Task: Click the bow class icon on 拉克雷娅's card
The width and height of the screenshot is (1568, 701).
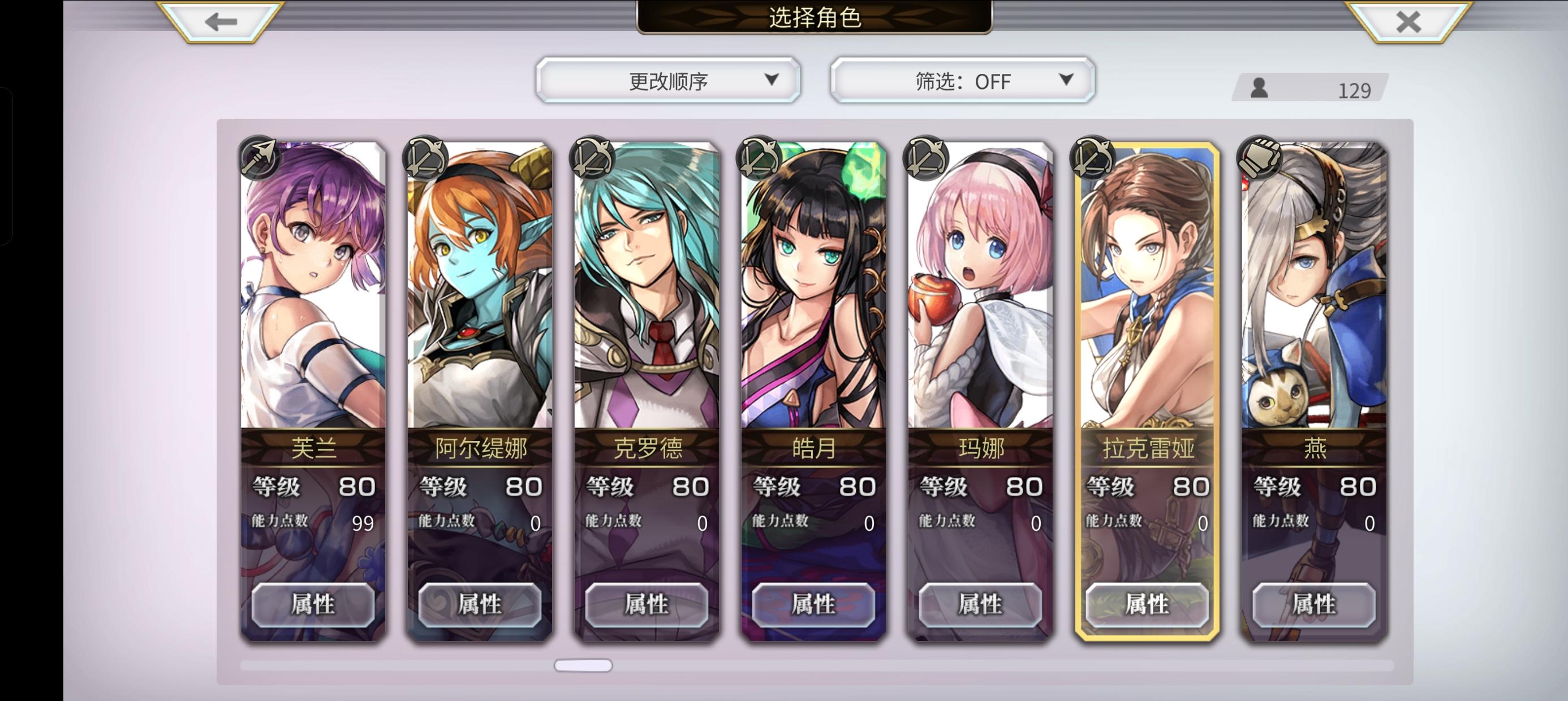Action: click(1093, 158)
